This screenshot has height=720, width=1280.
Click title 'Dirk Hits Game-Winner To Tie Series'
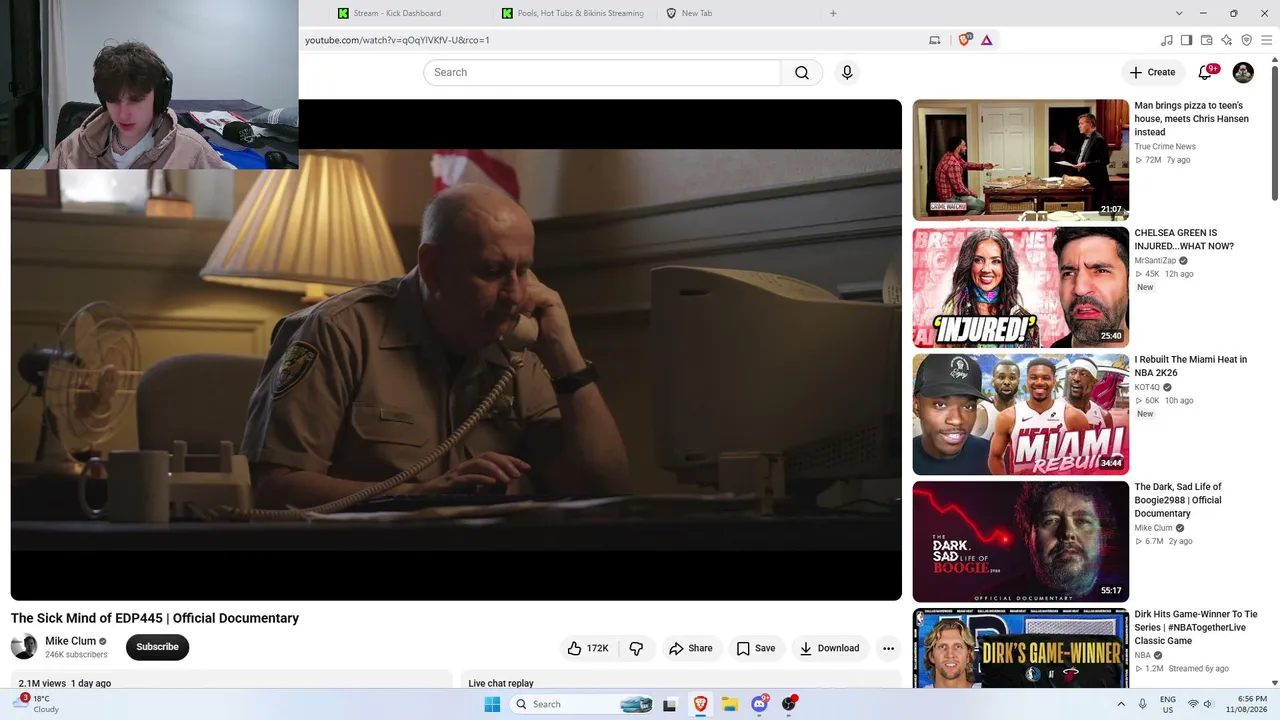pyautogui.click(x=1196, y=627)
